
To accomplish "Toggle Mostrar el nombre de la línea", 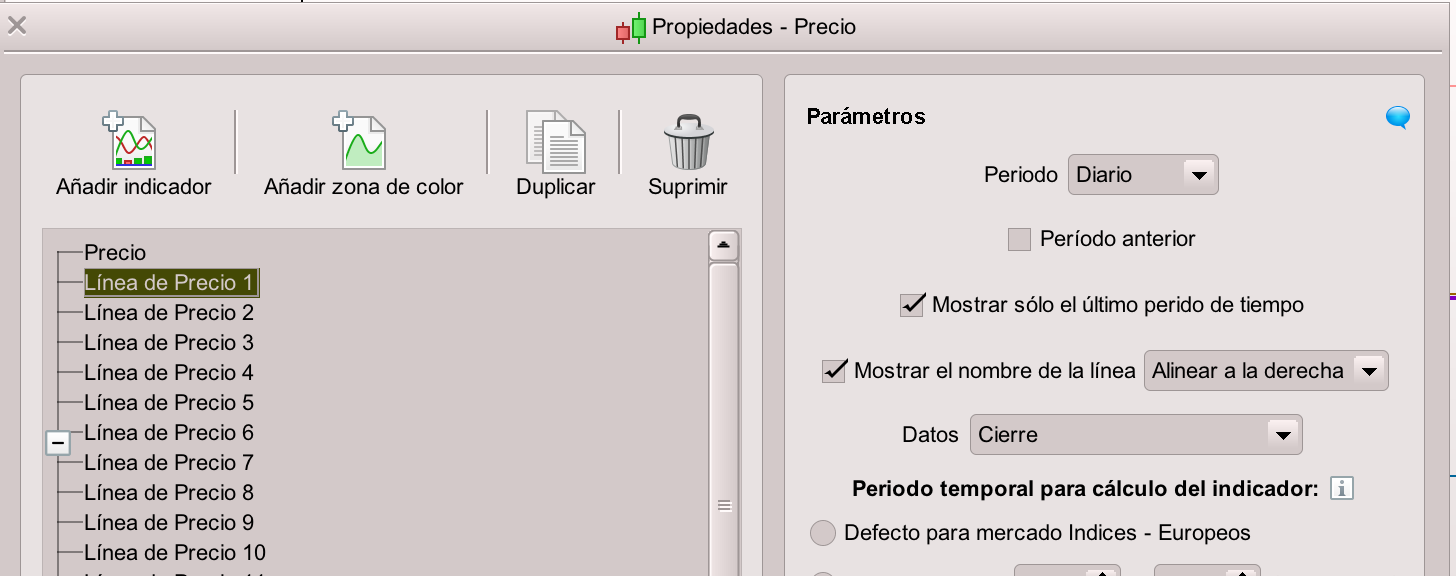I will click(x=834, y=371).
